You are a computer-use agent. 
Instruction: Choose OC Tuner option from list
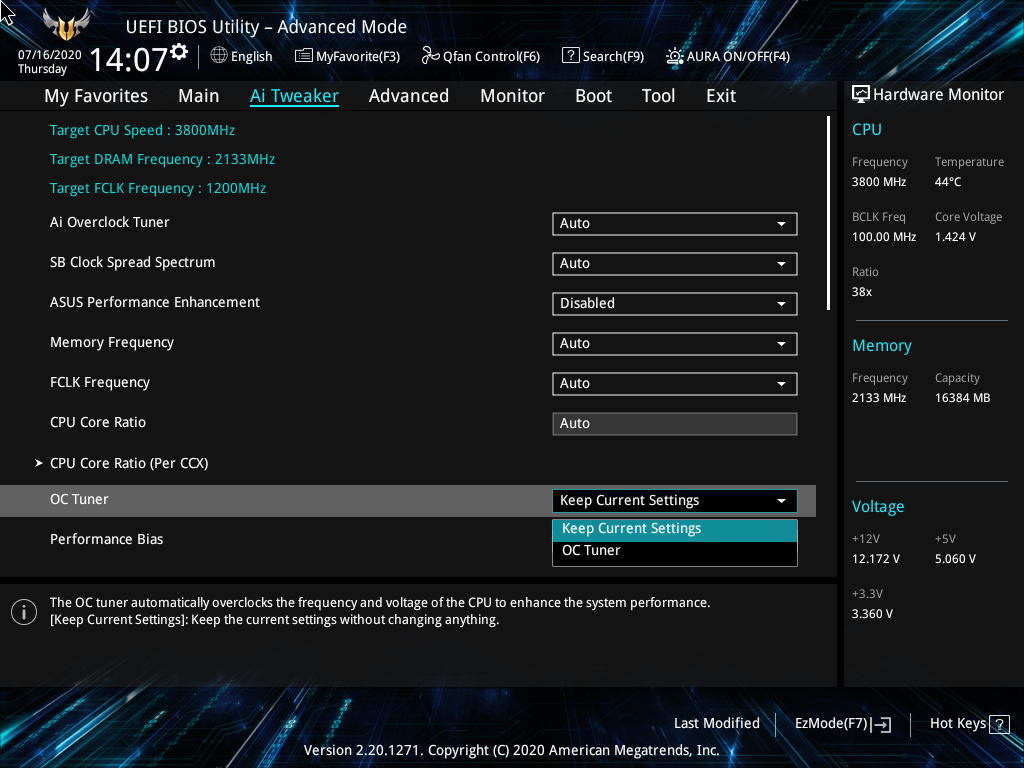(x=675, y=551)
